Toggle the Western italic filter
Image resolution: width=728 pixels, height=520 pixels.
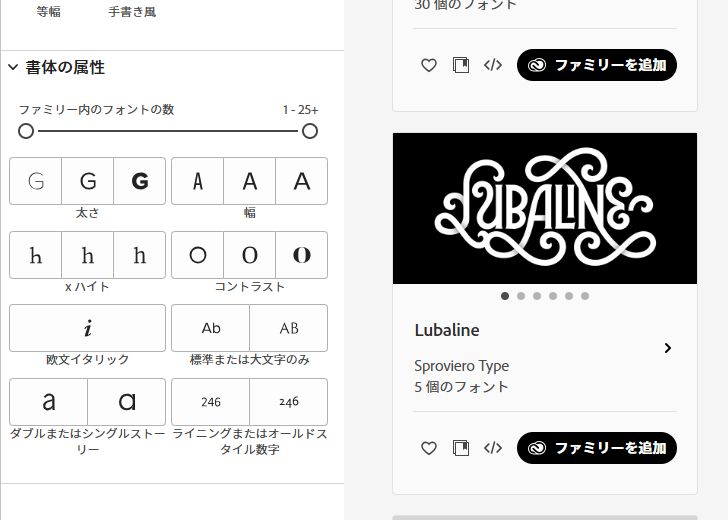click(87, 328)
